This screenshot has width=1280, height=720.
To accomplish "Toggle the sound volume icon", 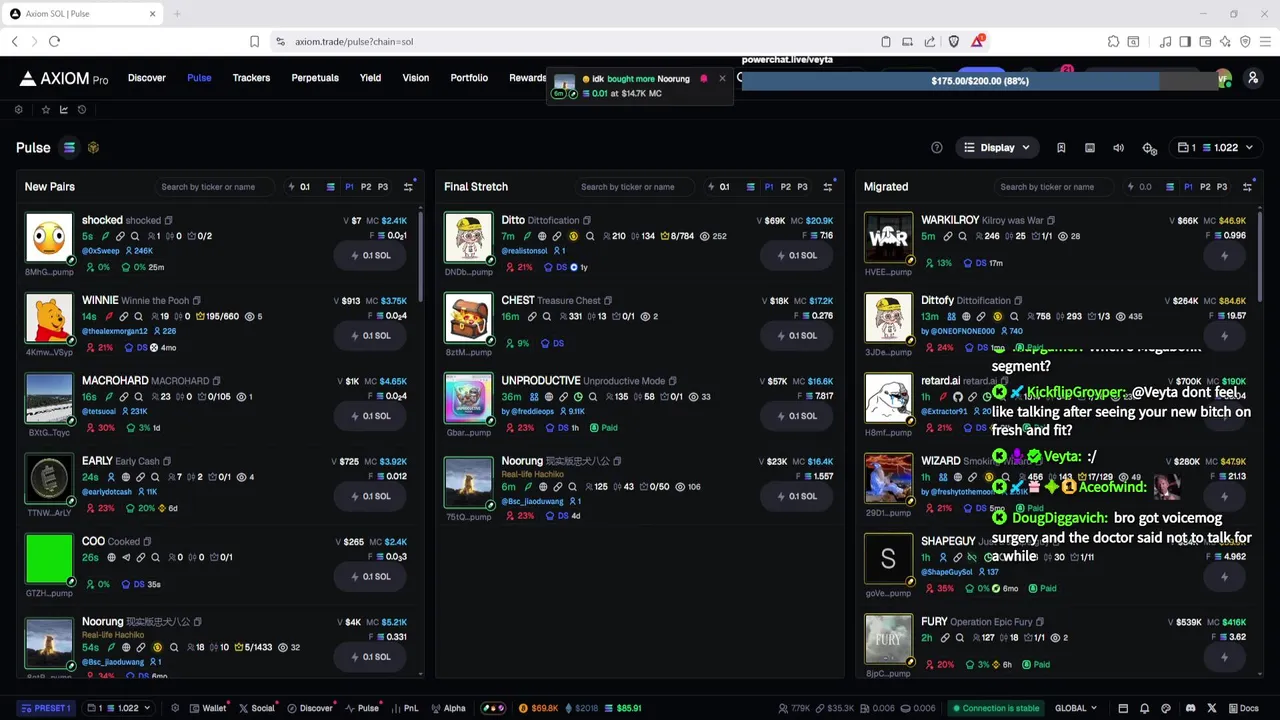I will click(x=1119, y=148).
